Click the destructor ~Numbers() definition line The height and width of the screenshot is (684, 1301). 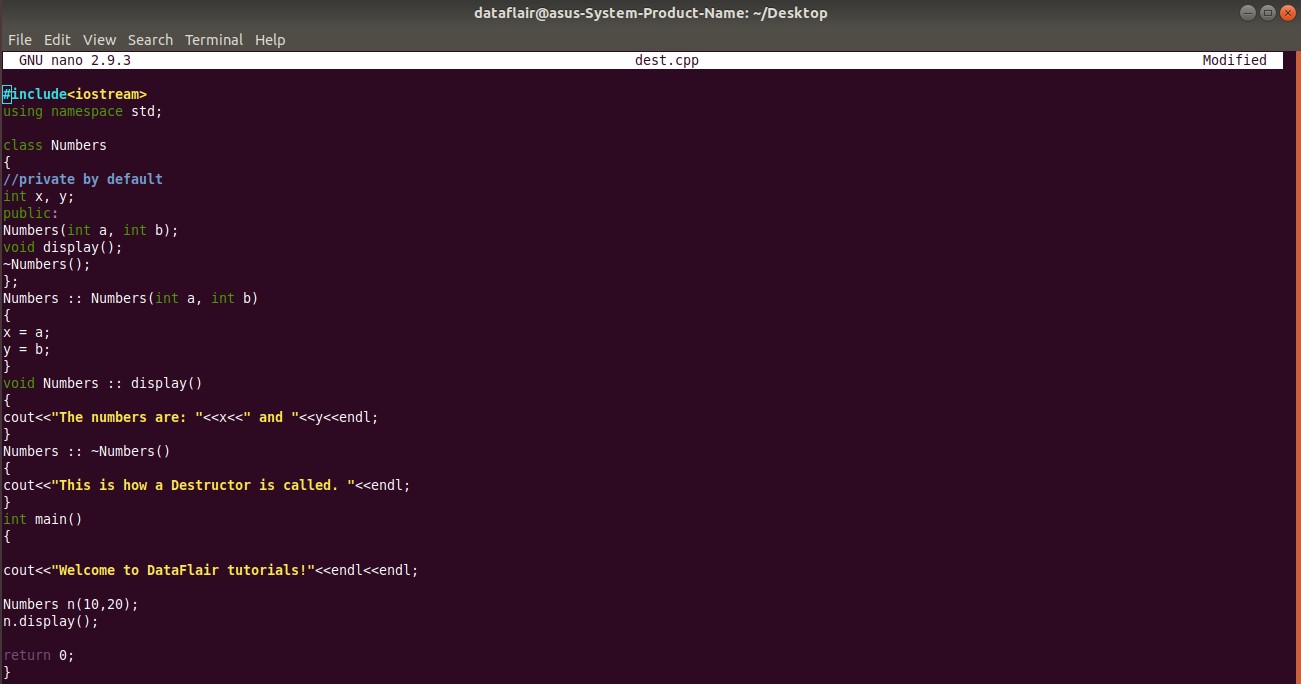[85, 450]
